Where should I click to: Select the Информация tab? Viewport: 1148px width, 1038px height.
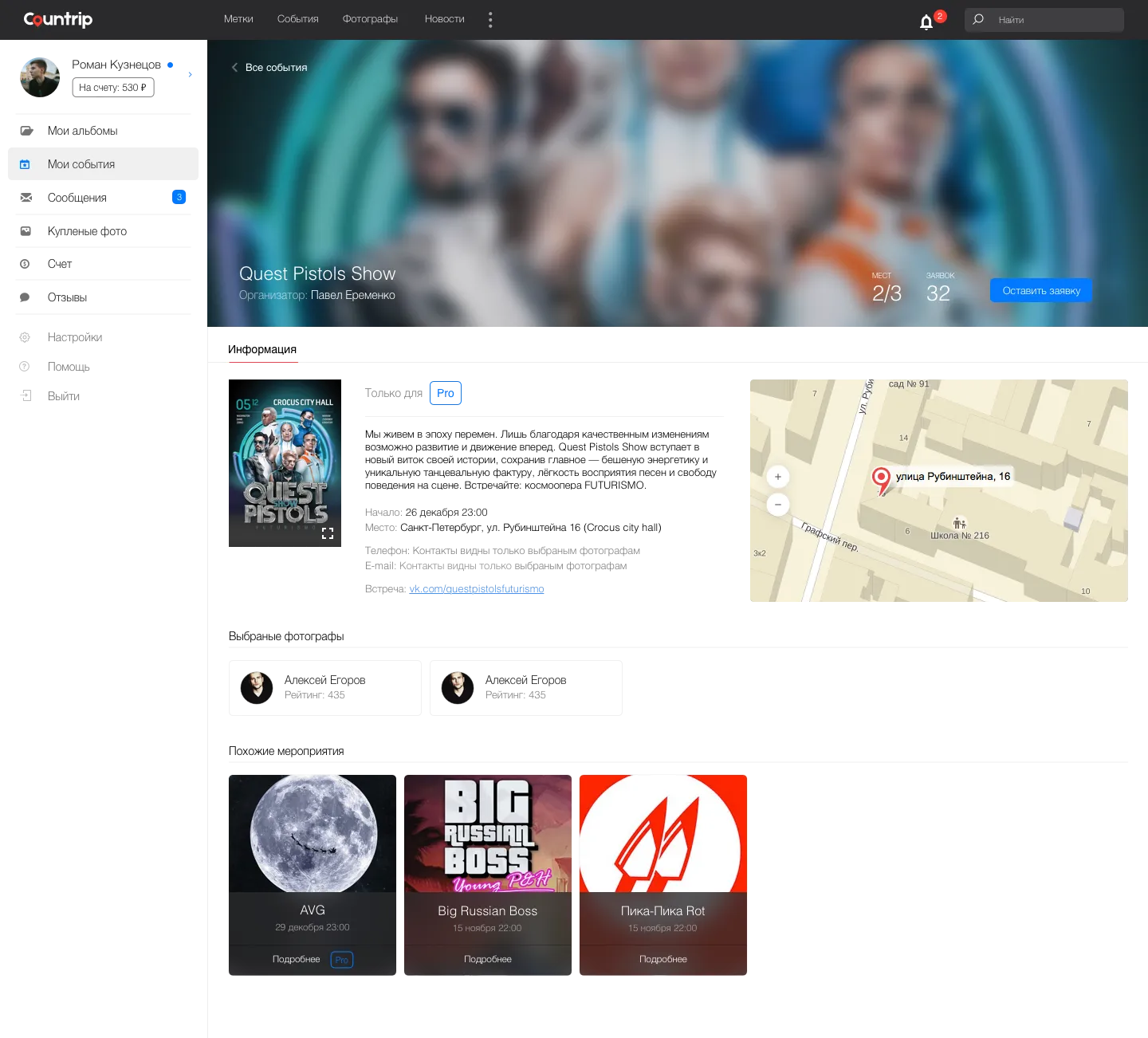tap(262, 349)
